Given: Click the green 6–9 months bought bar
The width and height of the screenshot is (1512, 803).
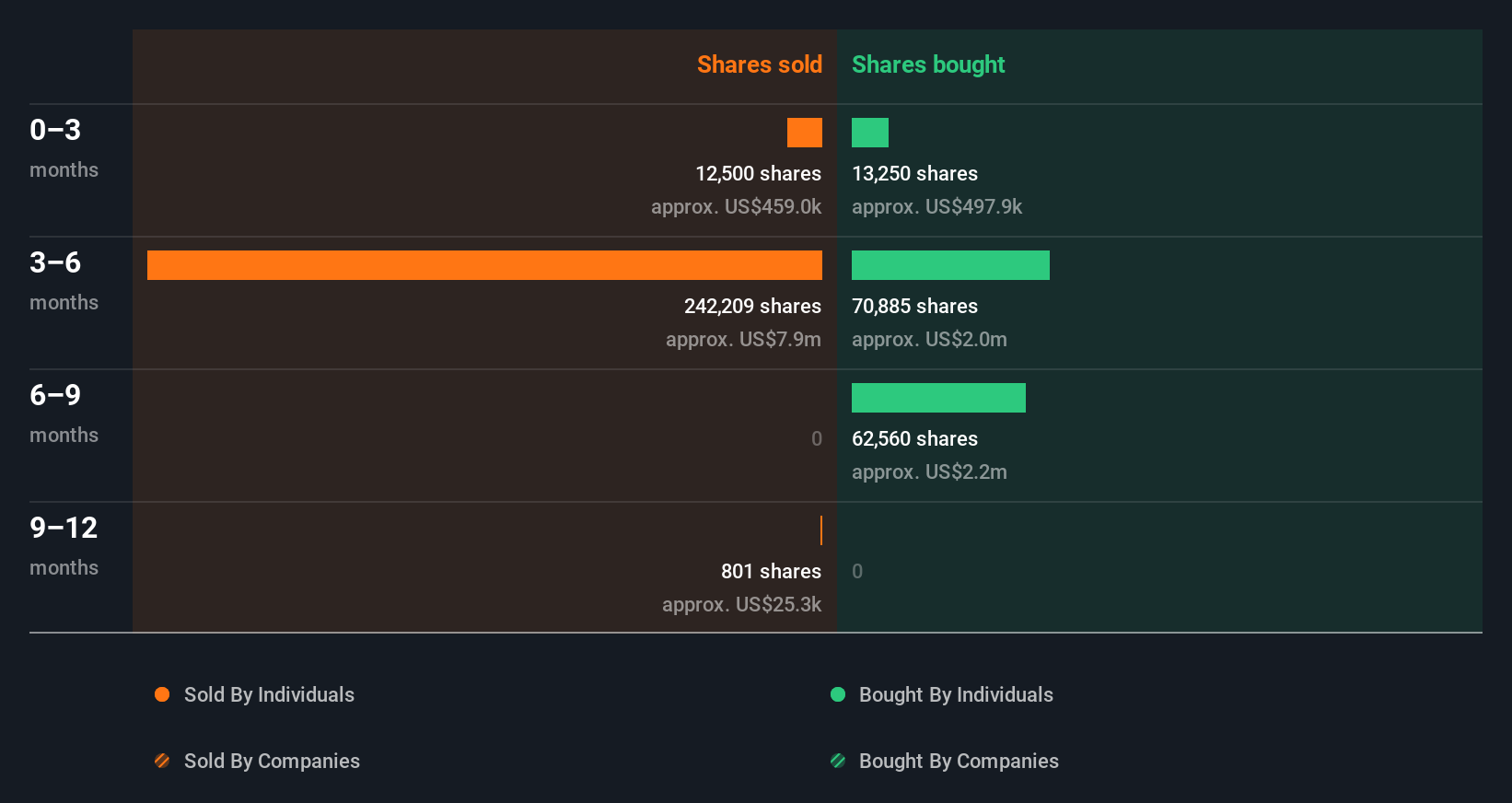Looking at the screenshot, I should click(x=938, y=398).
